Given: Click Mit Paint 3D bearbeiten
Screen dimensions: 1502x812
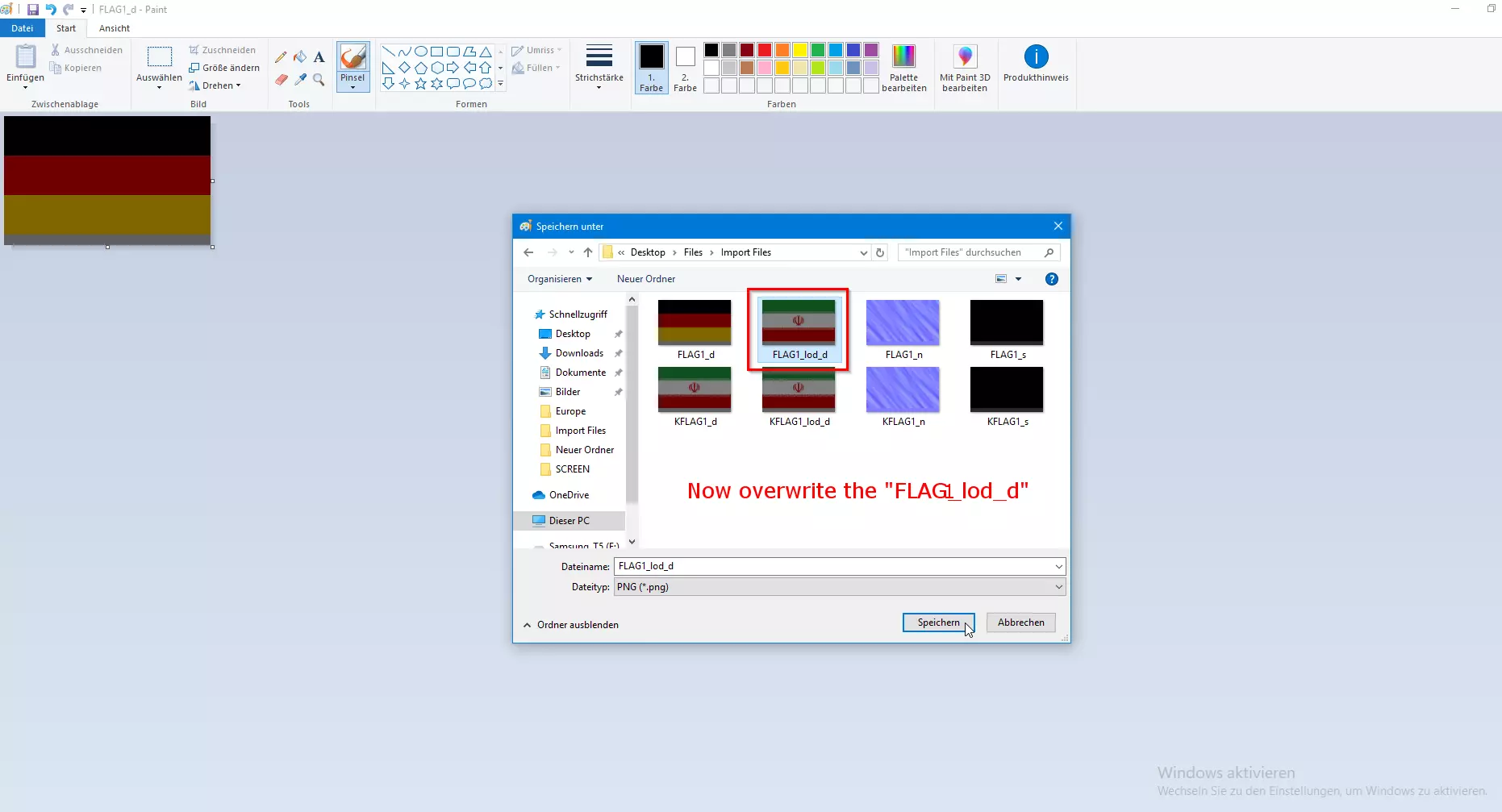Looking at the screenshot, I should [965, 68].
